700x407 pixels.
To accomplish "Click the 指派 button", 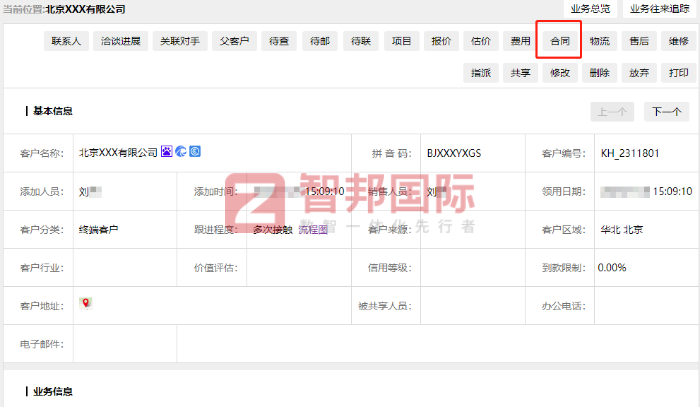I will click(x=481, y=73).
